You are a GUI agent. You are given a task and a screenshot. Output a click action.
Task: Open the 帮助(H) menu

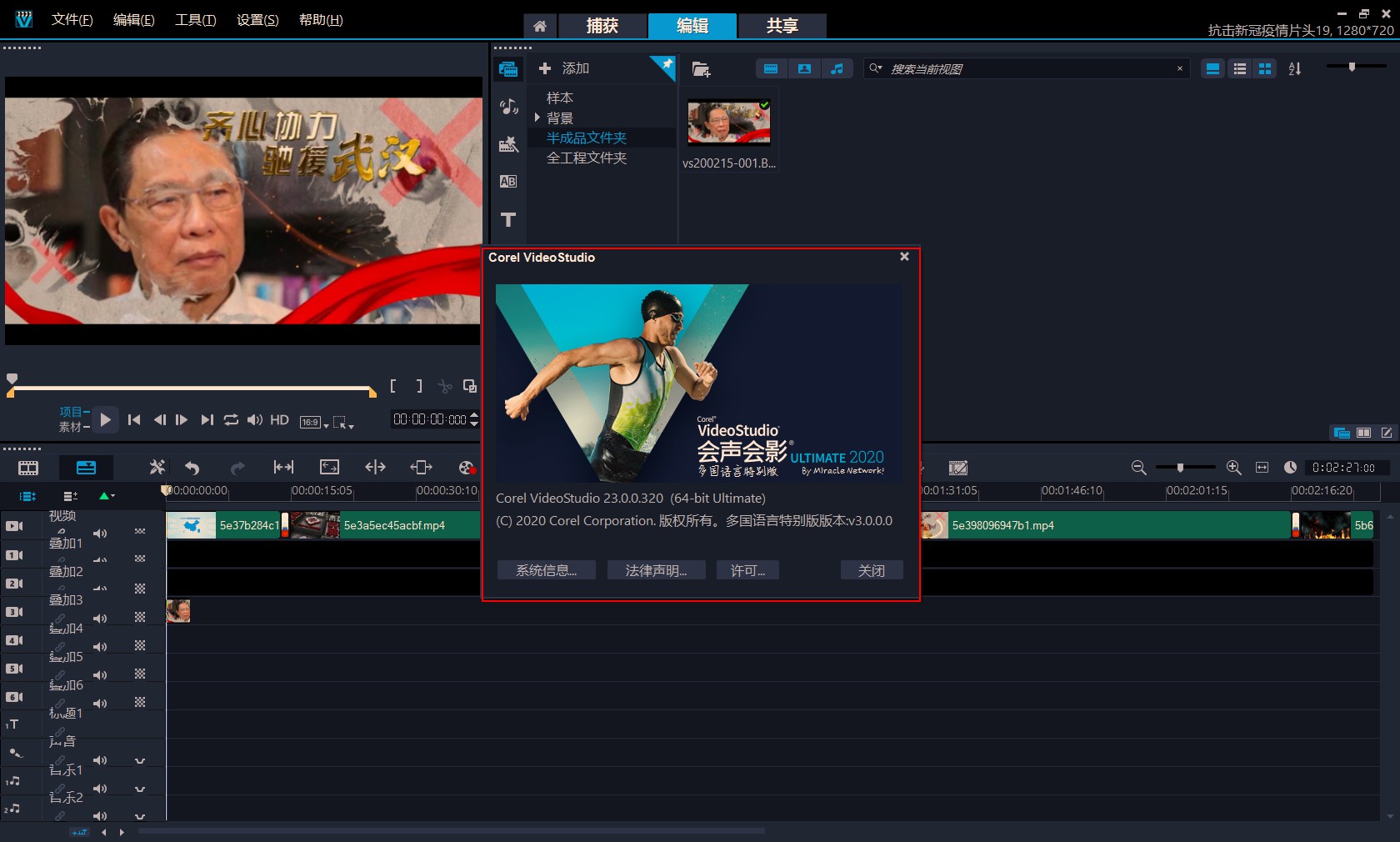[x=321, y=20]
